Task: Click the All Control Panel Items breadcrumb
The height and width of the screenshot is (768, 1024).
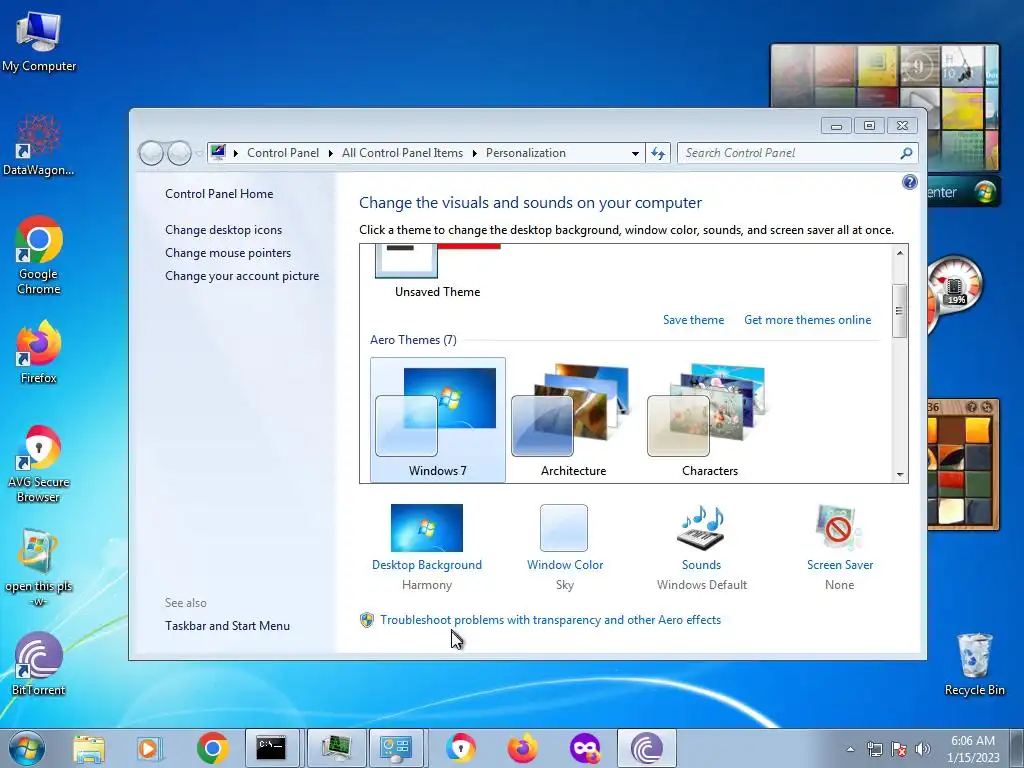Action: click(x=402, y=153)
